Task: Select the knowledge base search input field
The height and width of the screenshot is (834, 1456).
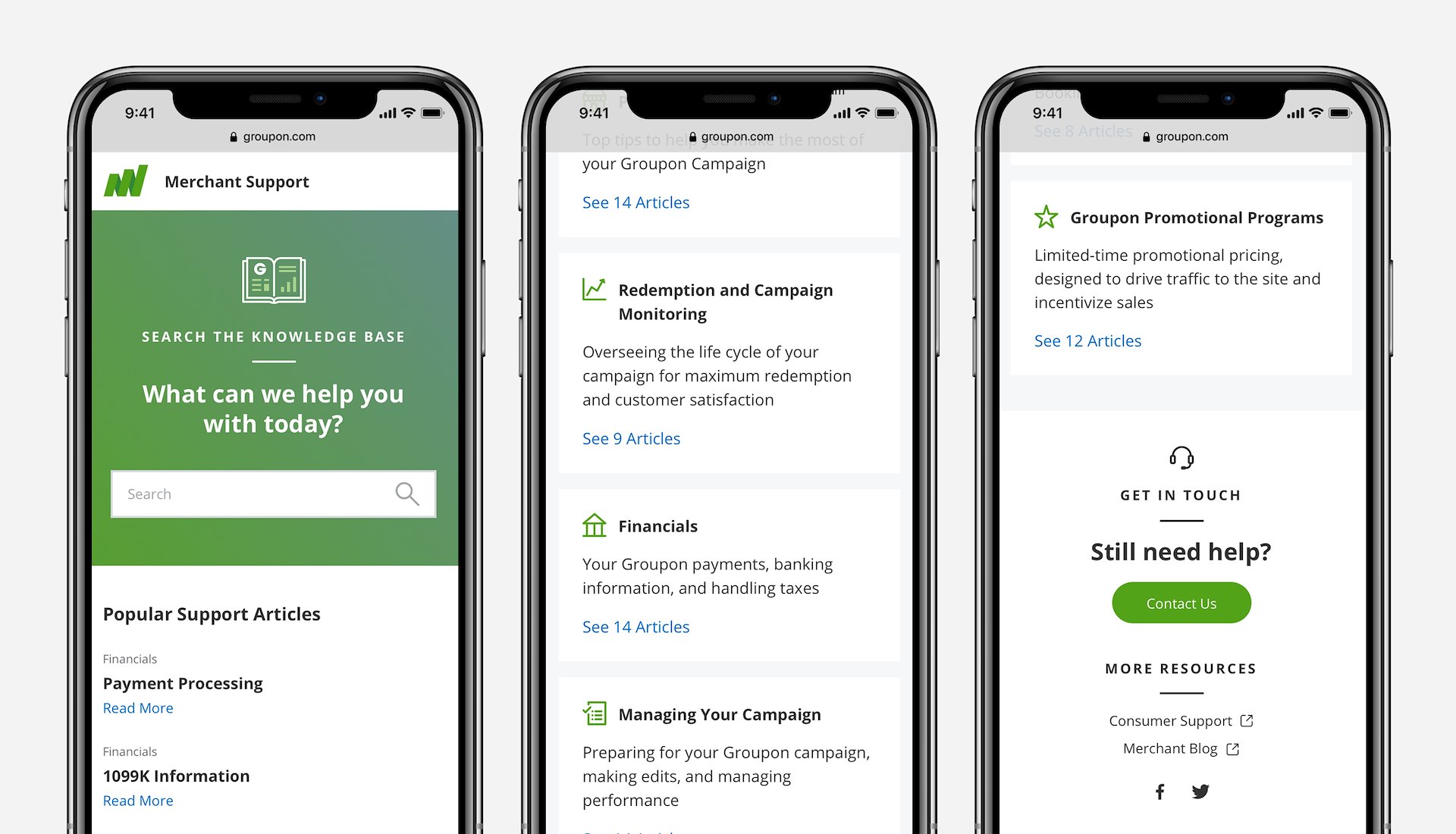Action: pyautogui.click(x=272, y=492)
